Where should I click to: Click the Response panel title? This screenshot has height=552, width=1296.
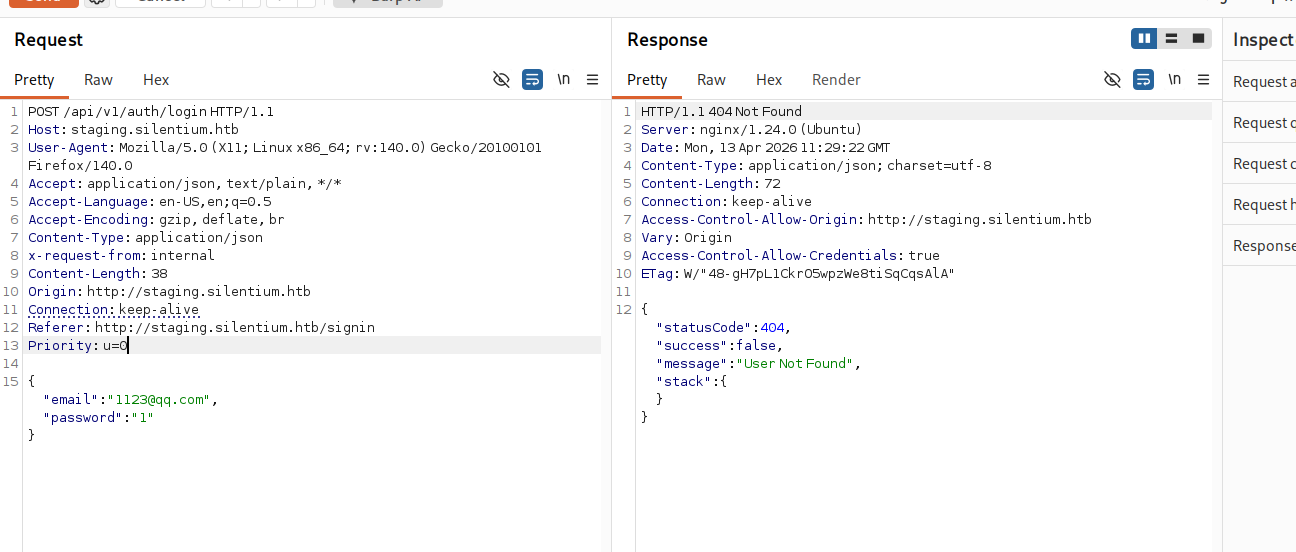coord(667,40)
